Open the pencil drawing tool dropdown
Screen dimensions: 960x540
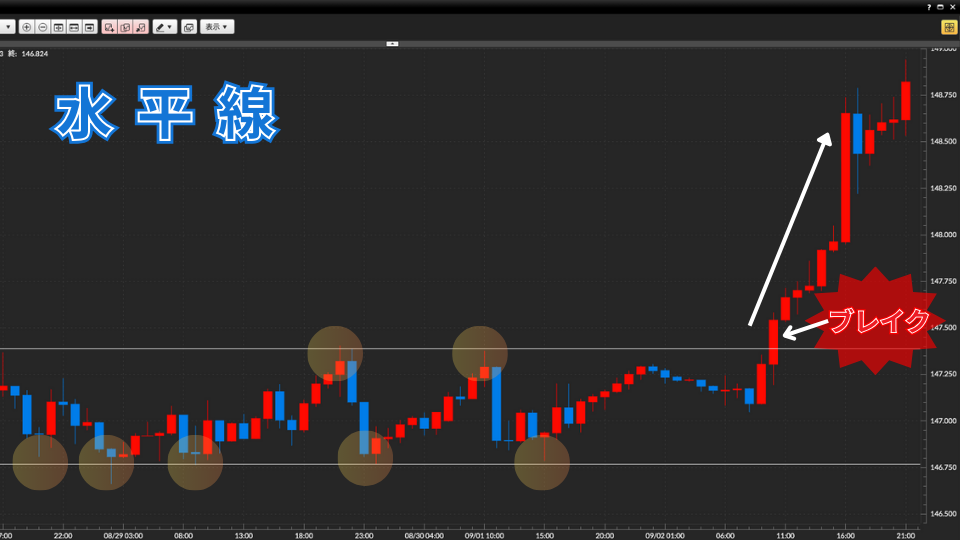(164, 27)
